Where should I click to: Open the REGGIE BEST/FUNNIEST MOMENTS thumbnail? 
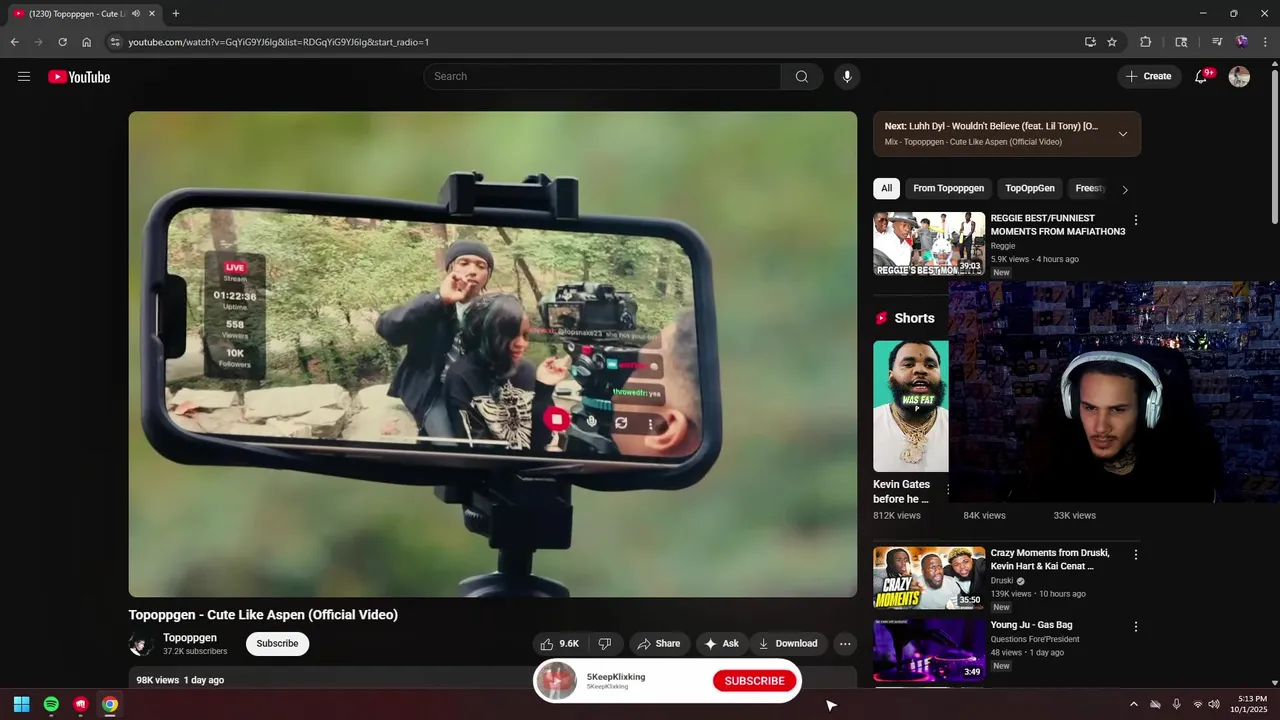pos(929,244)
